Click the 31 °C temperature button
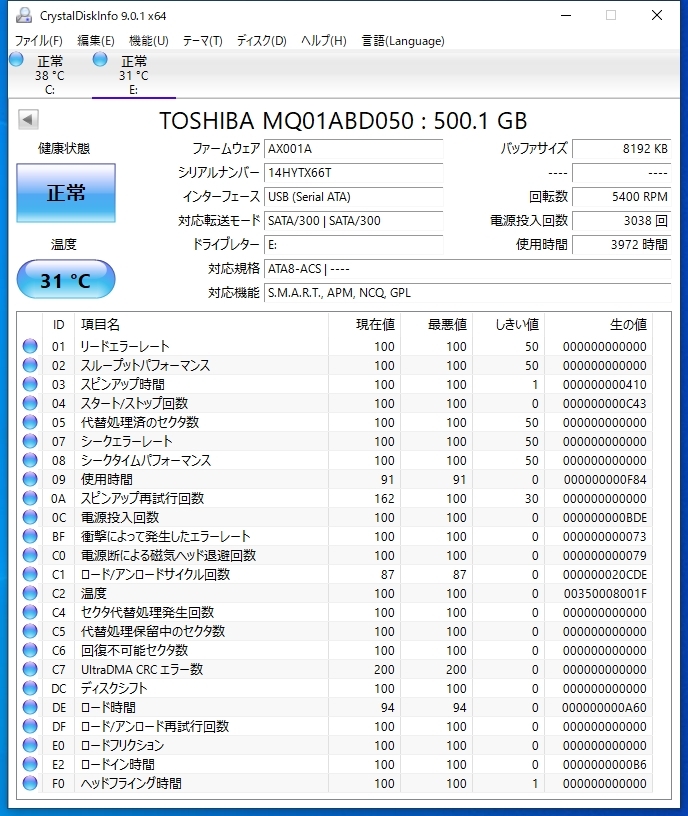Image resolution: width=688 pixels, height=816 pixels. pos(66,280)
